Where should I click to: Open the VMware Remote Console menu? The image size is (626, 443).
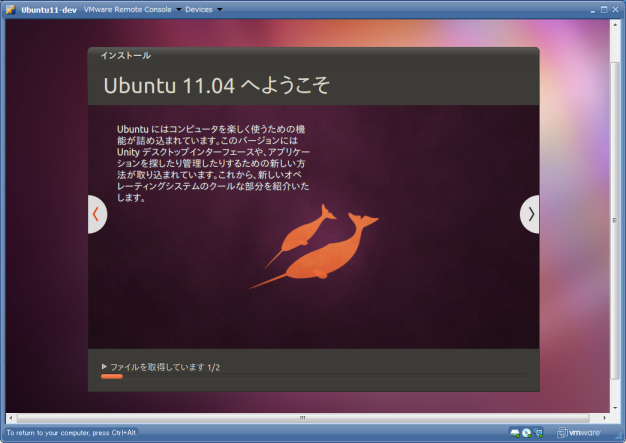coord(132,10)
